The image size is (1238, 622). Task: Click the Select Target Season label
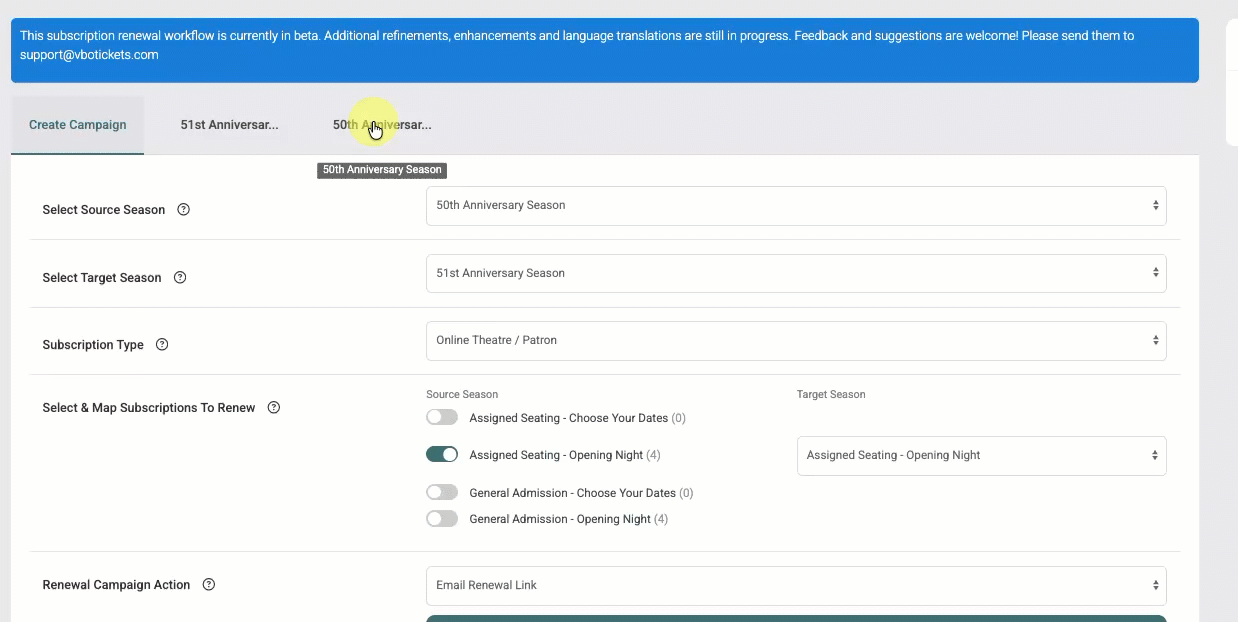[102, 278]
